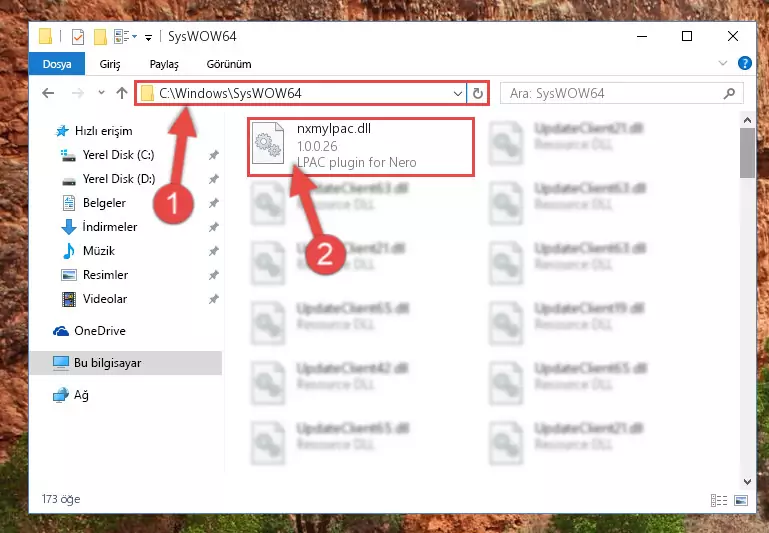The height and width of the screenshot is (533, 769).
Task: Select the Görünüm tab
Action: (x=229, y=64)
